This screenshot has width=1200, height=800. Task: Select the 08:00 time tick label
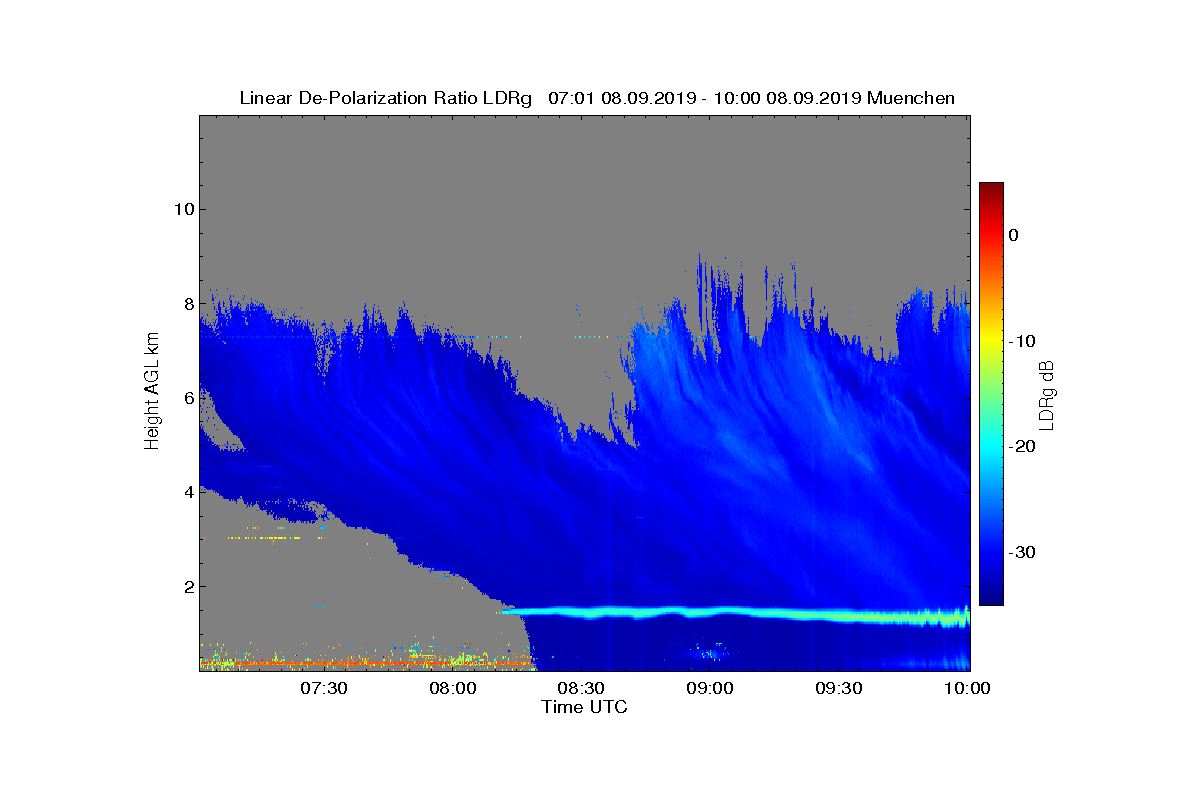(452, 688)
